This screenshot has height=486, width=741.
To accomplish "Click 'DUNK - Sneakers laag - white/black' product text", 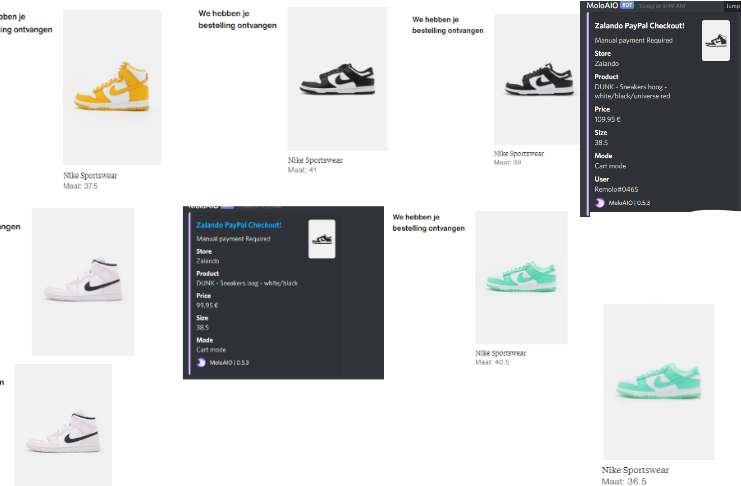I will [247, 283].
